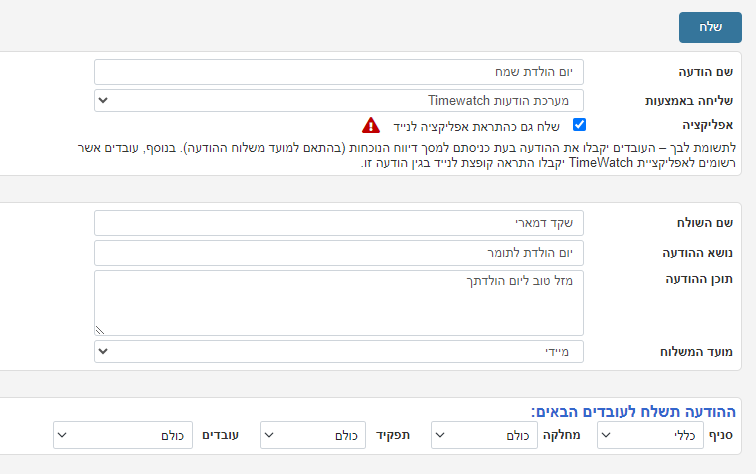756x474 pixels.
Task: Click the שם השולח sender name field
Action: [x=339, y=223]
